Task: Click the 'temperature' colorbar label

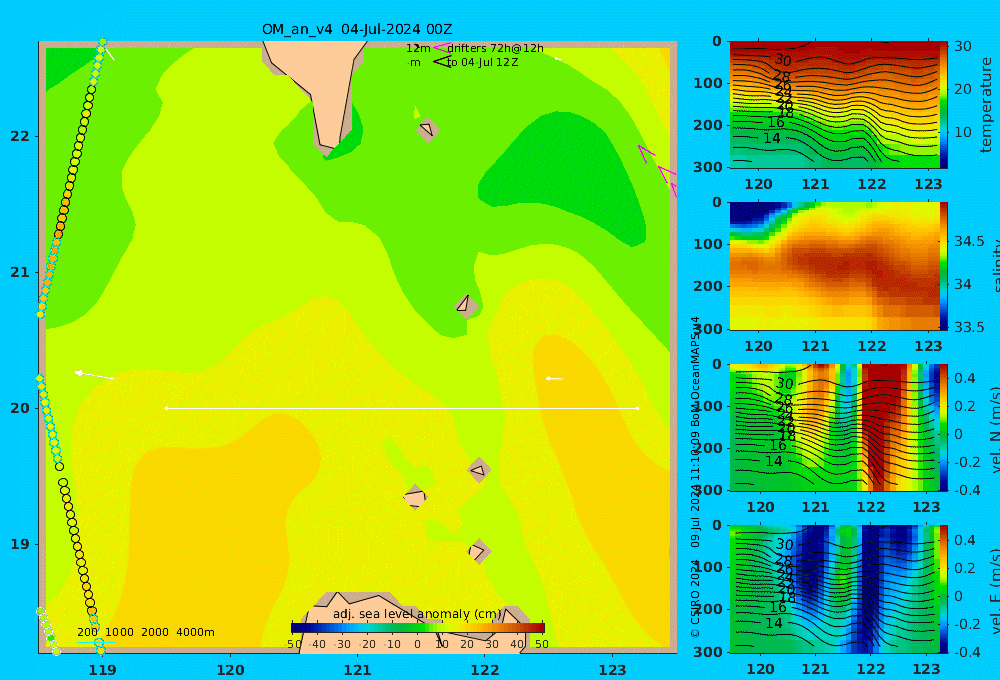Action: point(987,105)
